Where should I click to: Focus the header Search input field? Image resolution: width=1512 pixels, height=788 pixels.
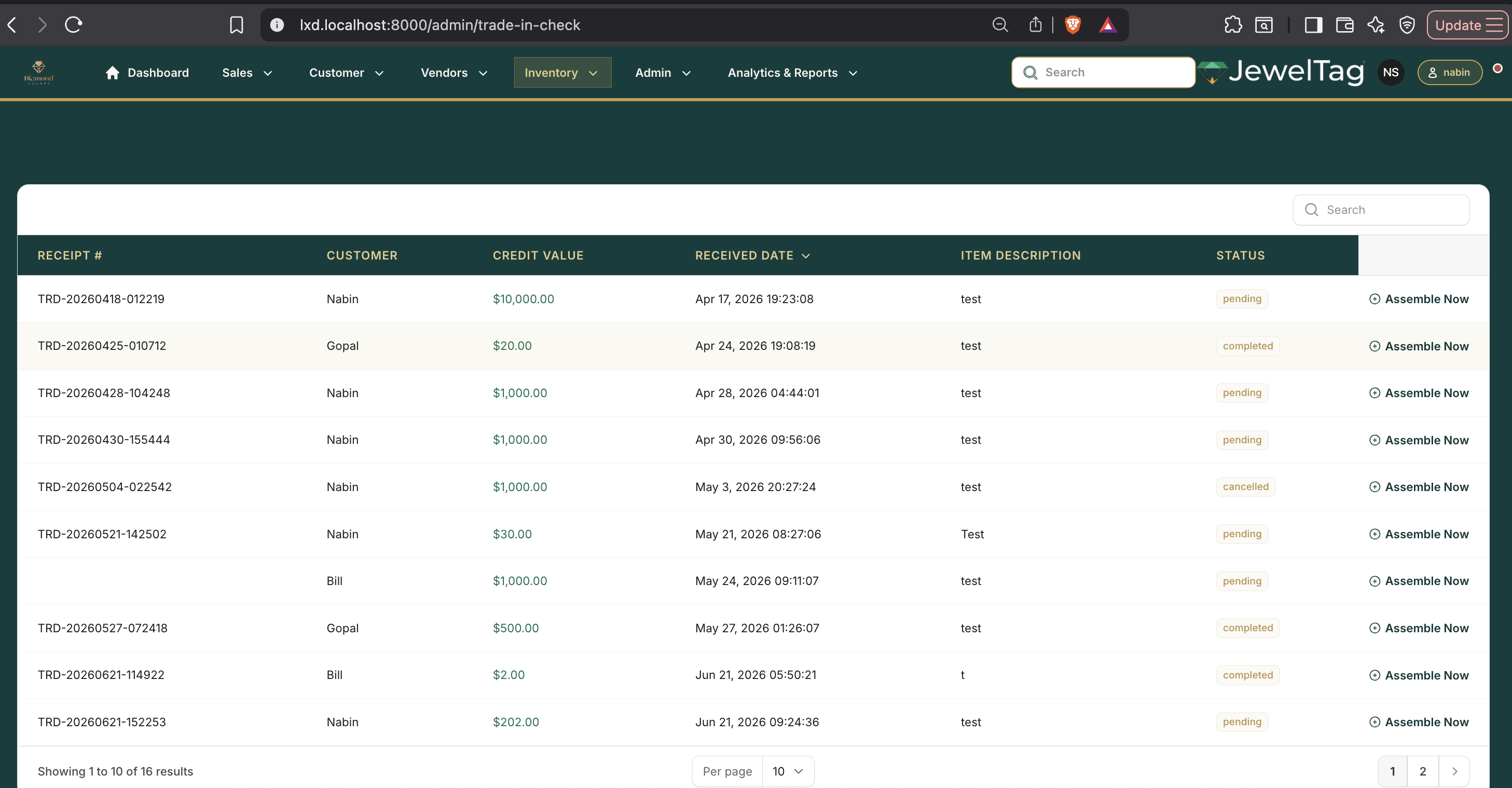(1104, 72)
